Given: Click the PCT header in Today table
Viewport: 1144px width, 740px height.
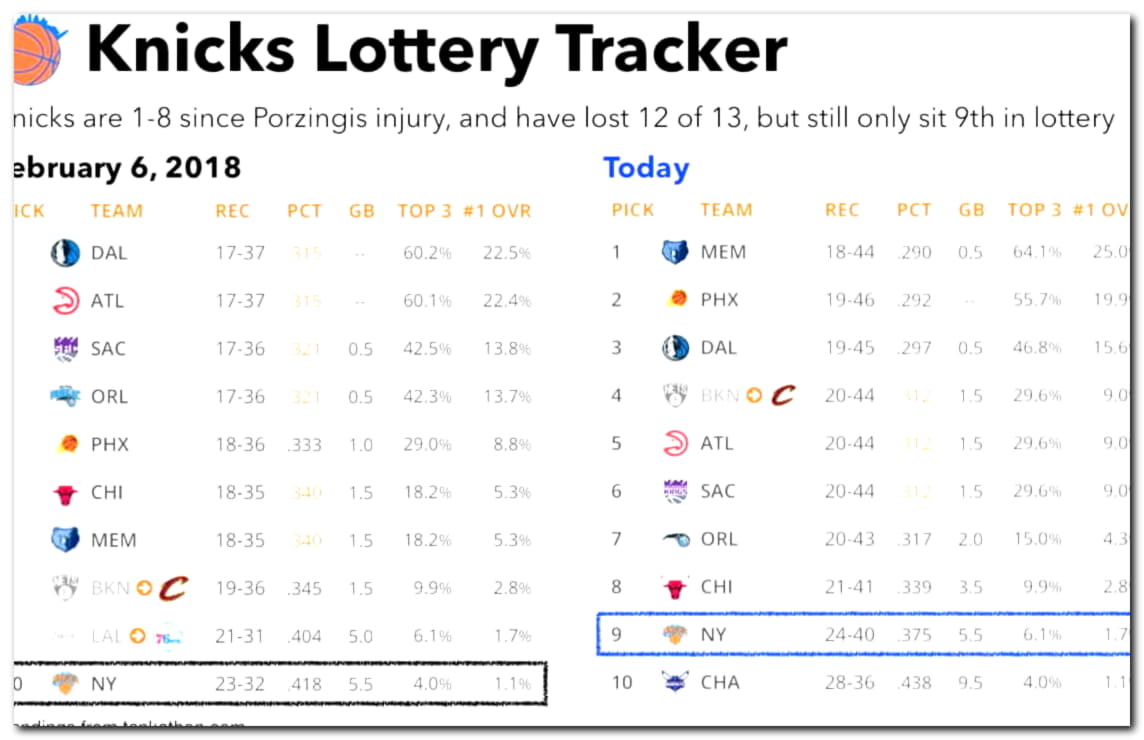Looking at the screenshot, I should tap(914, 210).
